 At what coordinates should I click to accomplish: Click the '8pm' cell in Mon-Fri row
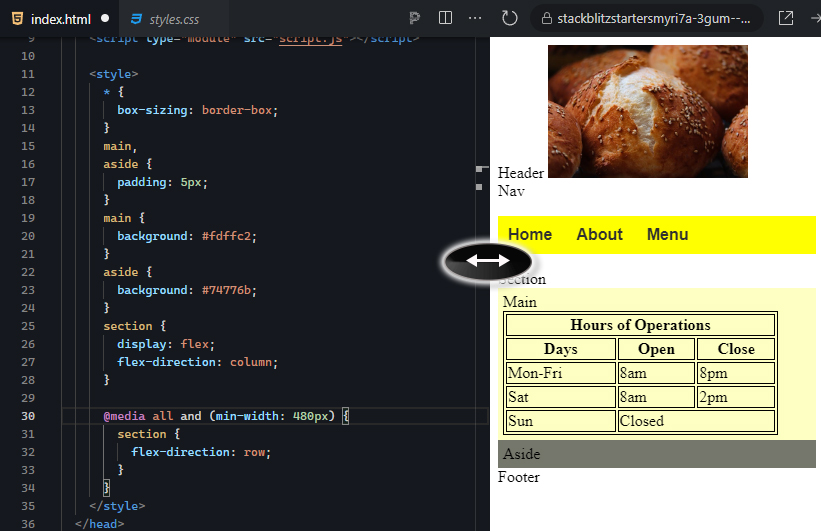point(736,373)
